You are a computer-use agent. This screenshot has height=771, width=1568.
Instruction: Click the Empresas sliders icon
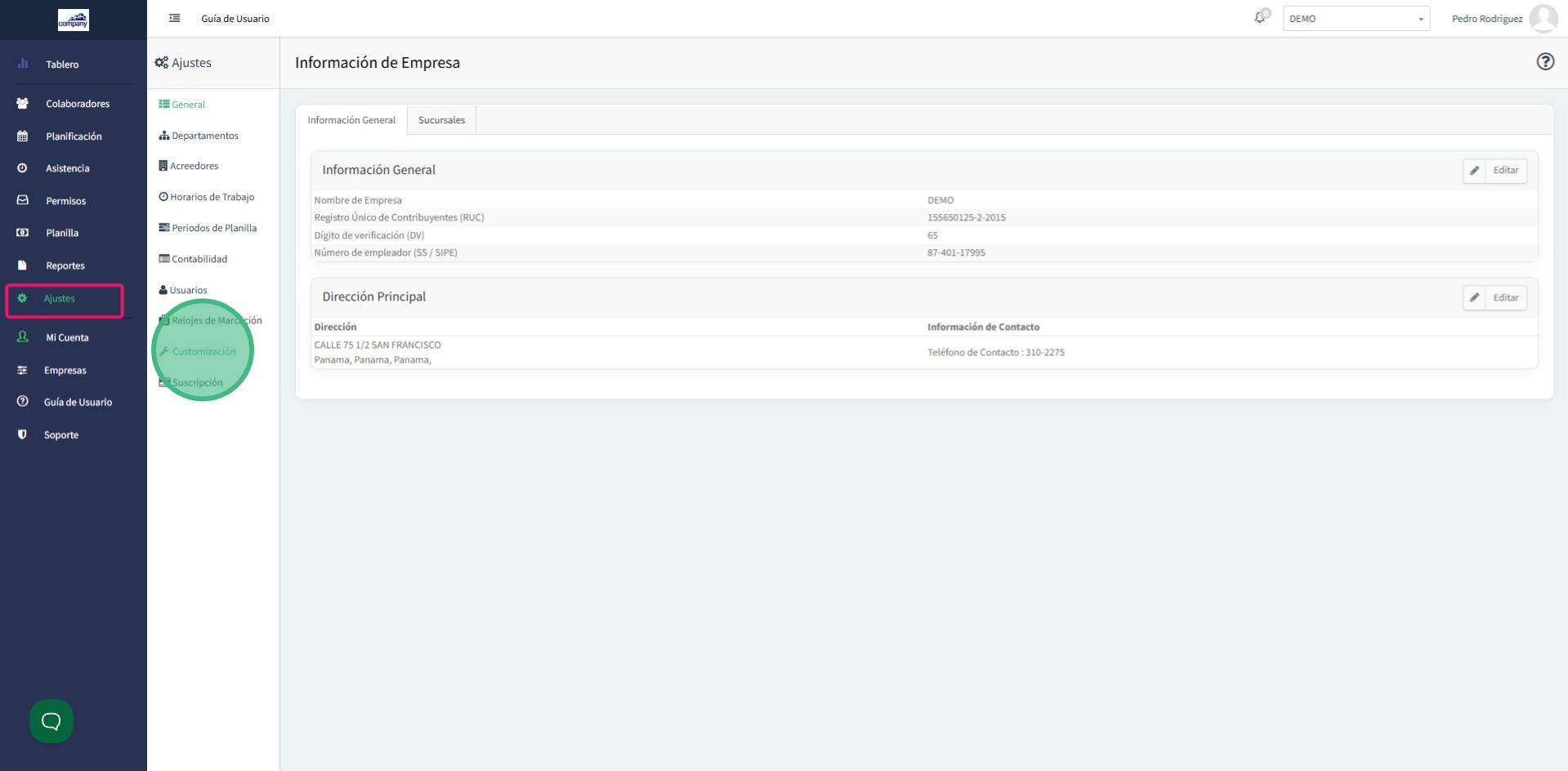(23, 370)
